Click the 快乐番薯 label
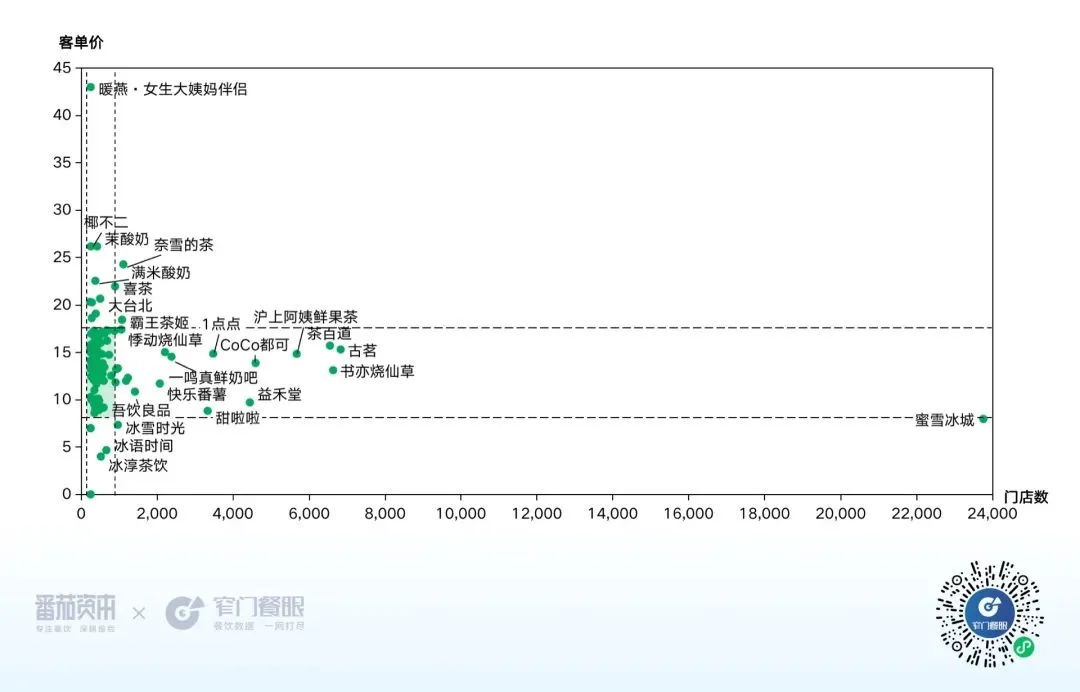 [197, 395]
